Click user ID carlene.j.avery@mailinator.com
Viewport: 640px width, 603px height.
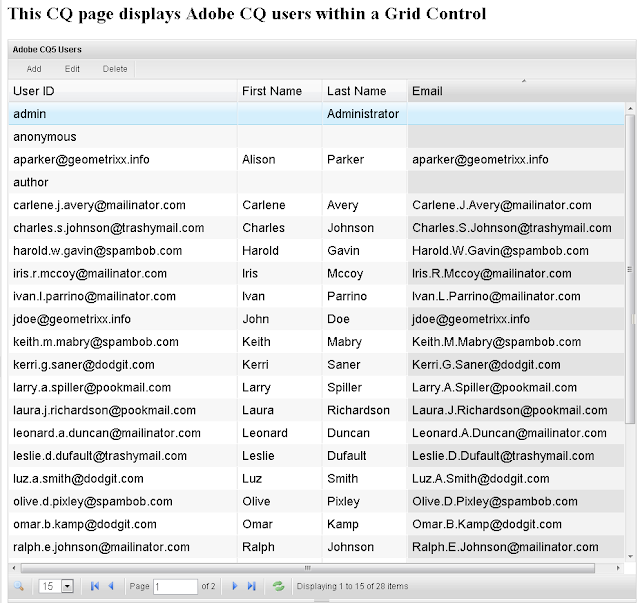[99, 205]
